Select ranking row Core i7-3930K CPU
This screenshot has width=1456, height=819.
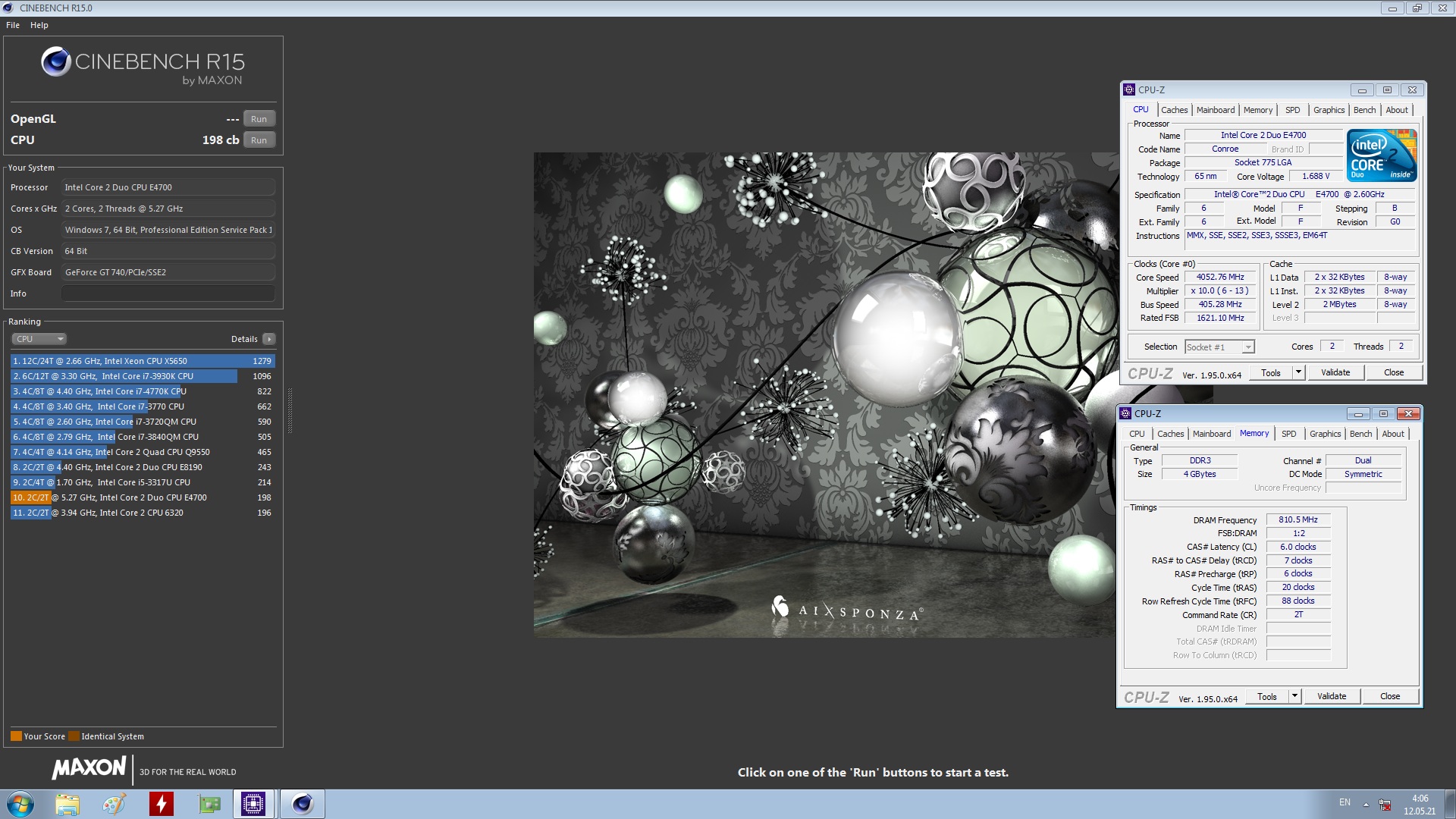coord(143,376)
